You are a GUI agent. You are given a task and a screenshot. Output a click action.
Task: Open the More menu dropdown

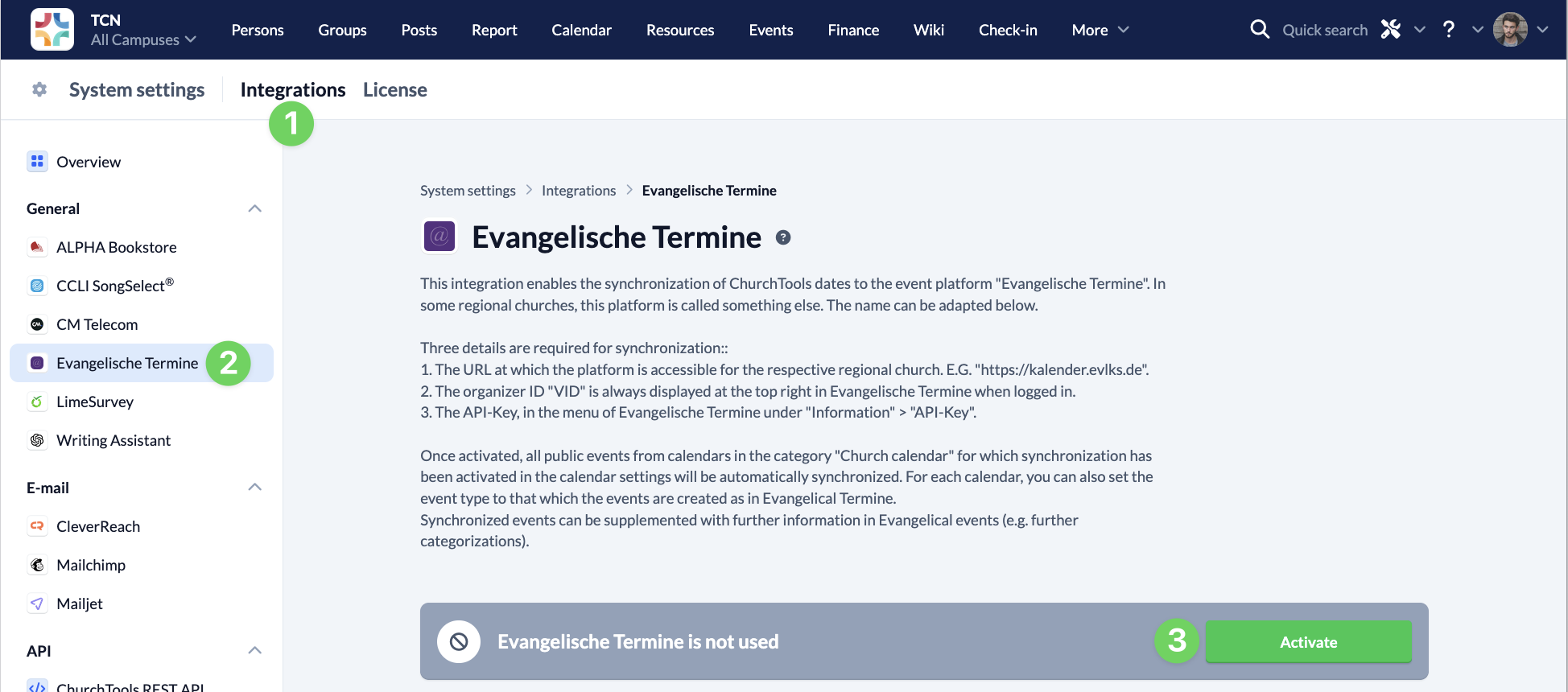pos(1100,30)
